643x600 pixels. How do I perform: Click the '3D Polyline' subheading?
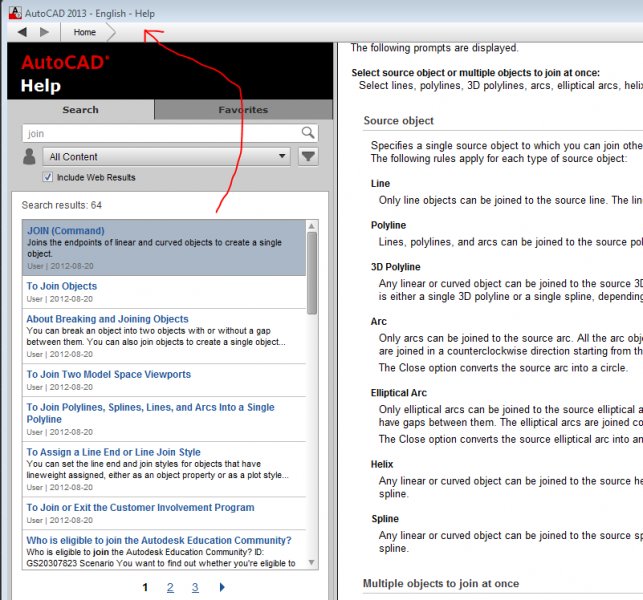(396, 267)
